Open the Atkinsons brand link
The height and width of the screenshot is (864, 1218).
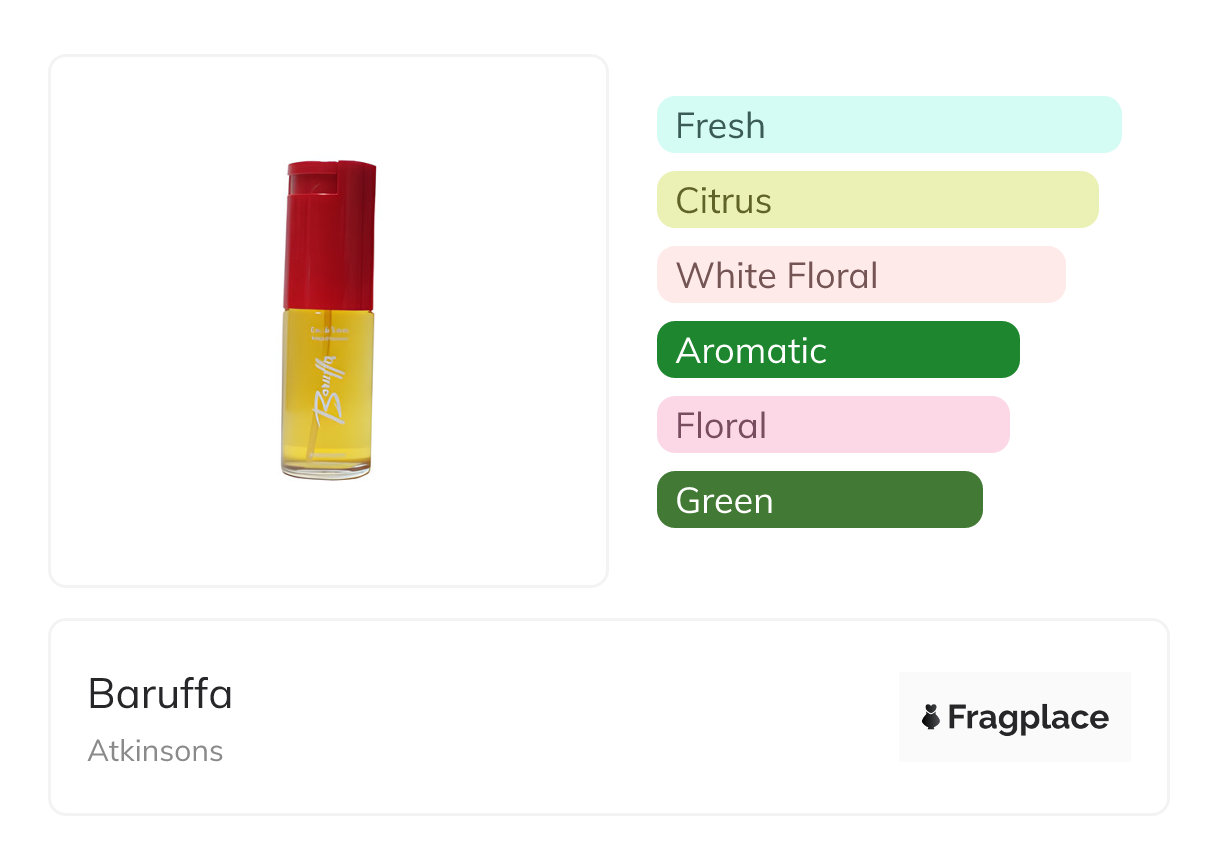(155, 751)
